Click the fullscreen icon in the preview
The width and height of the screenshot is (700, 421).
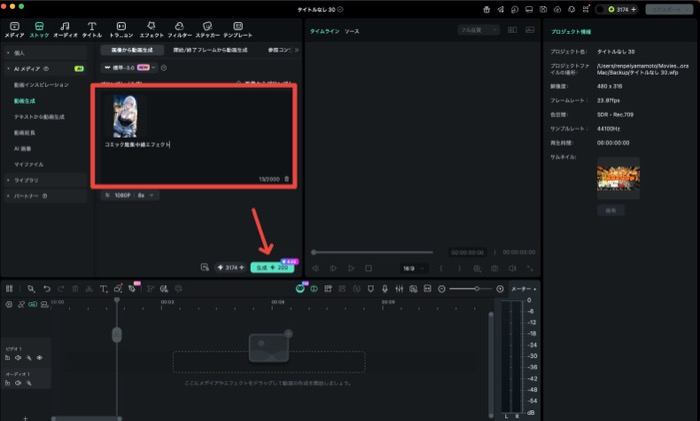point(530,268)
